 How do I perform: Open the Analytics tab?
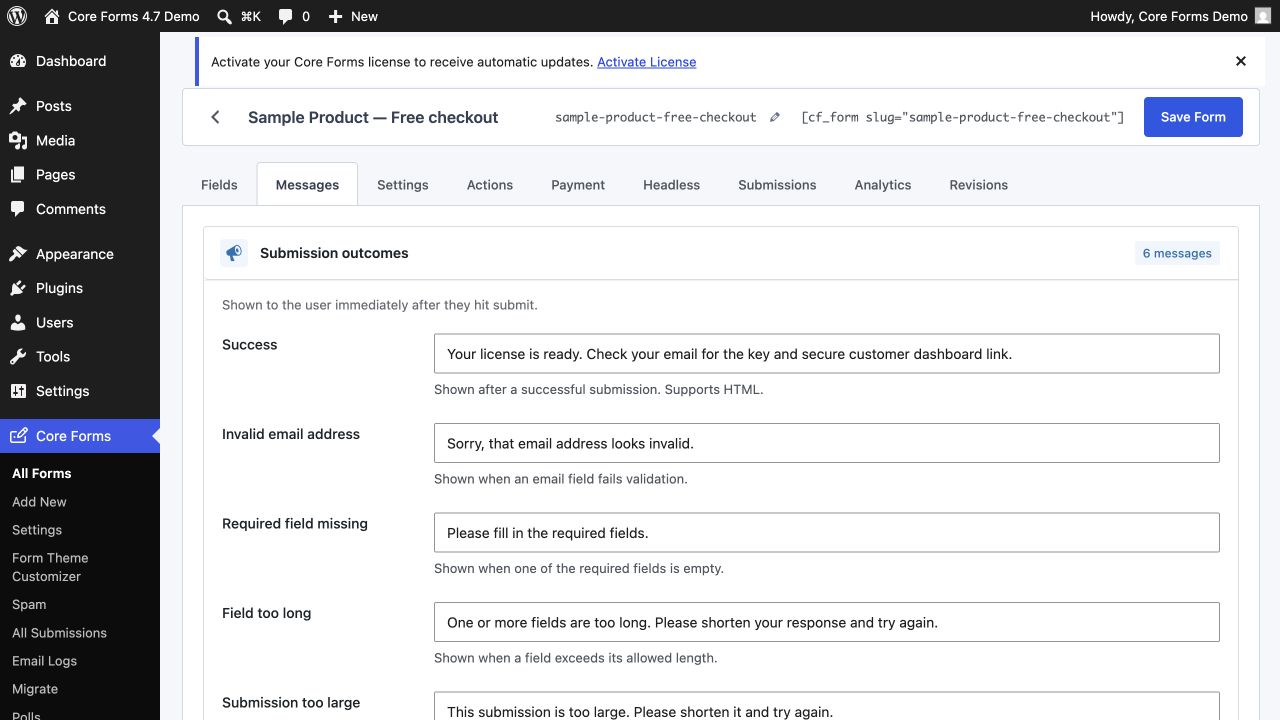tap(883, 185)
